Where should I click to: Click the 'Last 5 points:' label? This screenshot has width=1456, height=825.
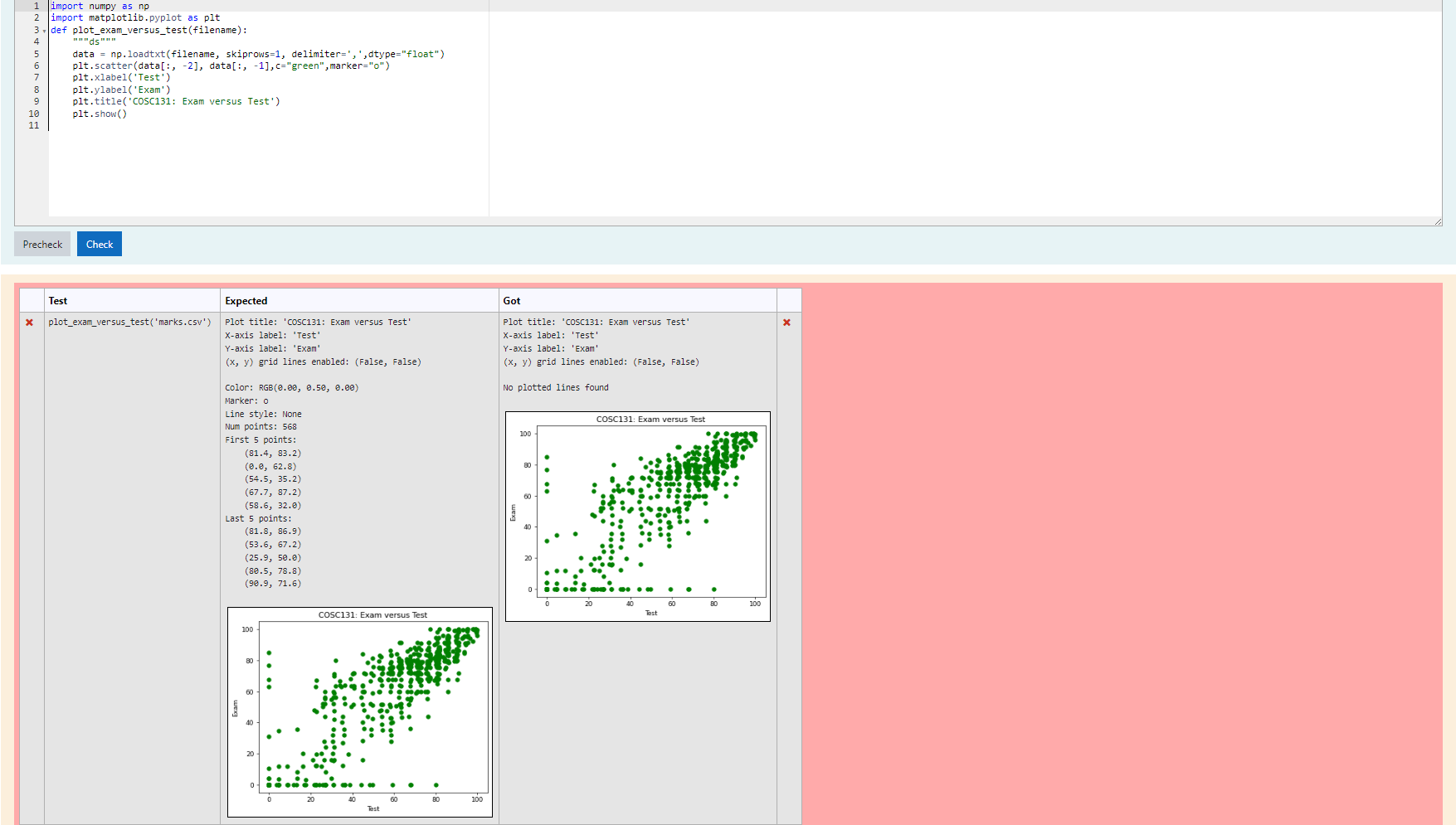point(258,519)
